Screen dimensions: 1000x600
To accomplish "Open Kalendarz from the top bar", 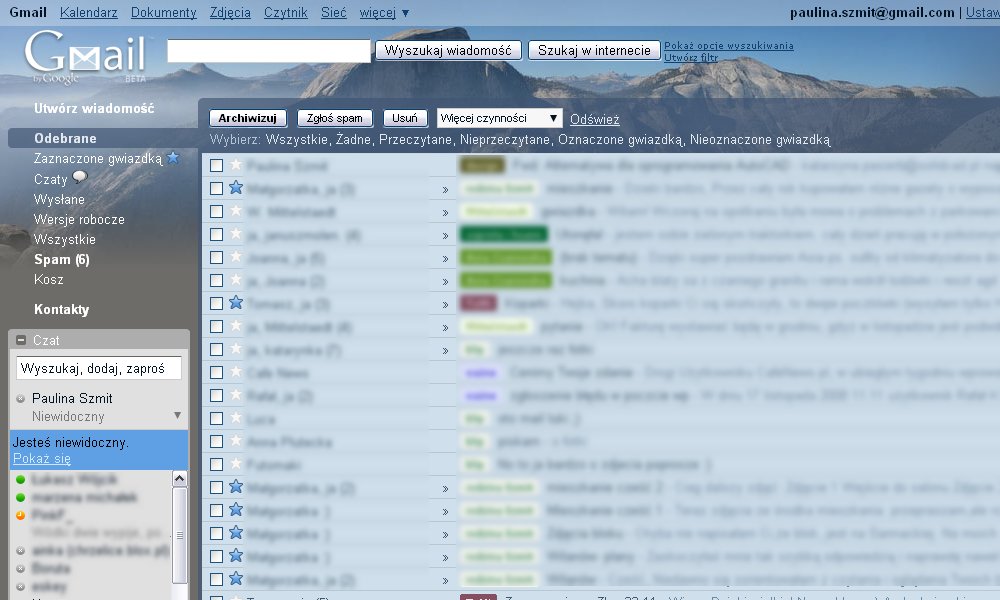I will 89,13.
